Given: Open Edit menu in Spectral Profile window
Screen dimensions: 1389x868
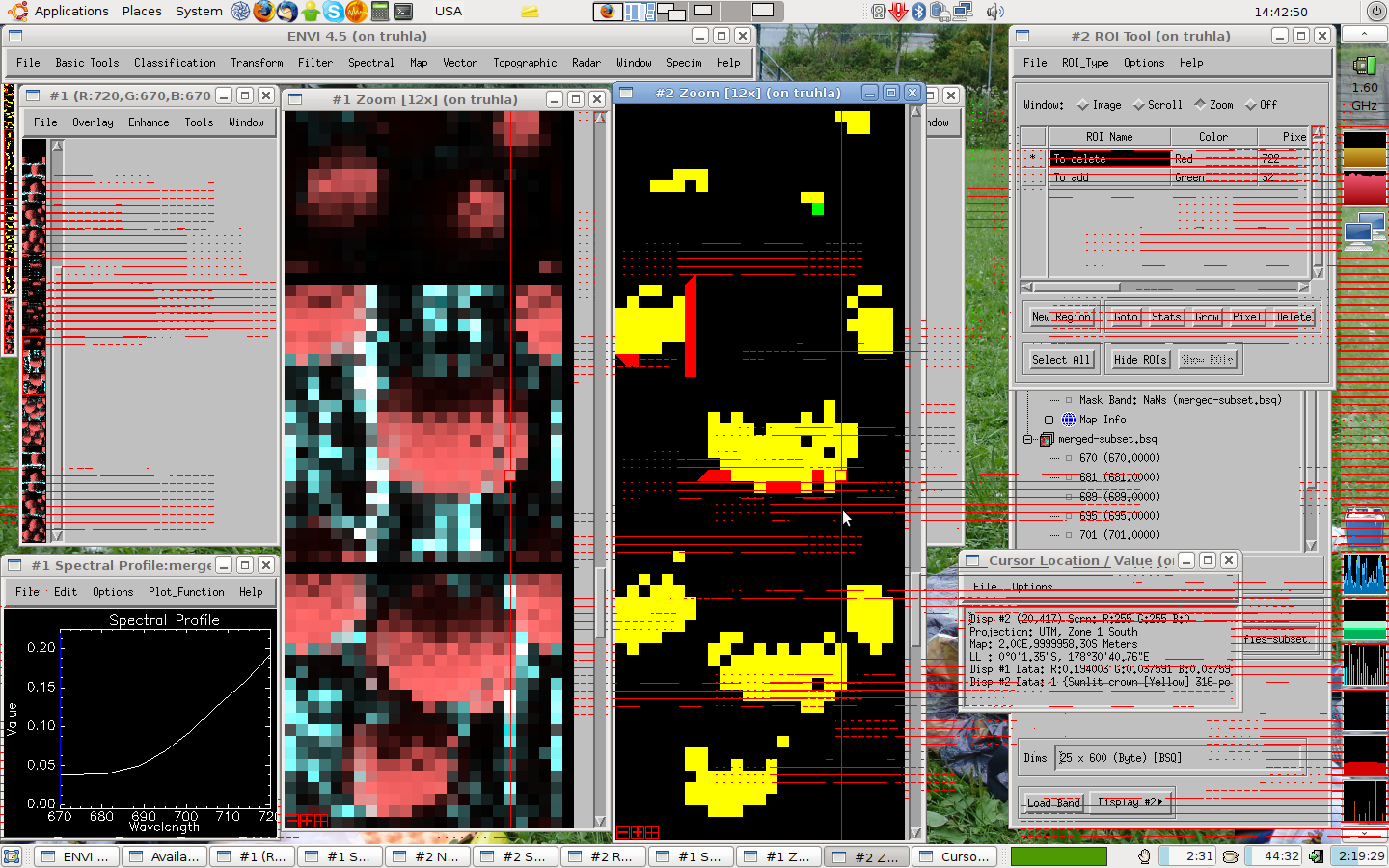Looking at the screenshot, I should pos(66,592).
